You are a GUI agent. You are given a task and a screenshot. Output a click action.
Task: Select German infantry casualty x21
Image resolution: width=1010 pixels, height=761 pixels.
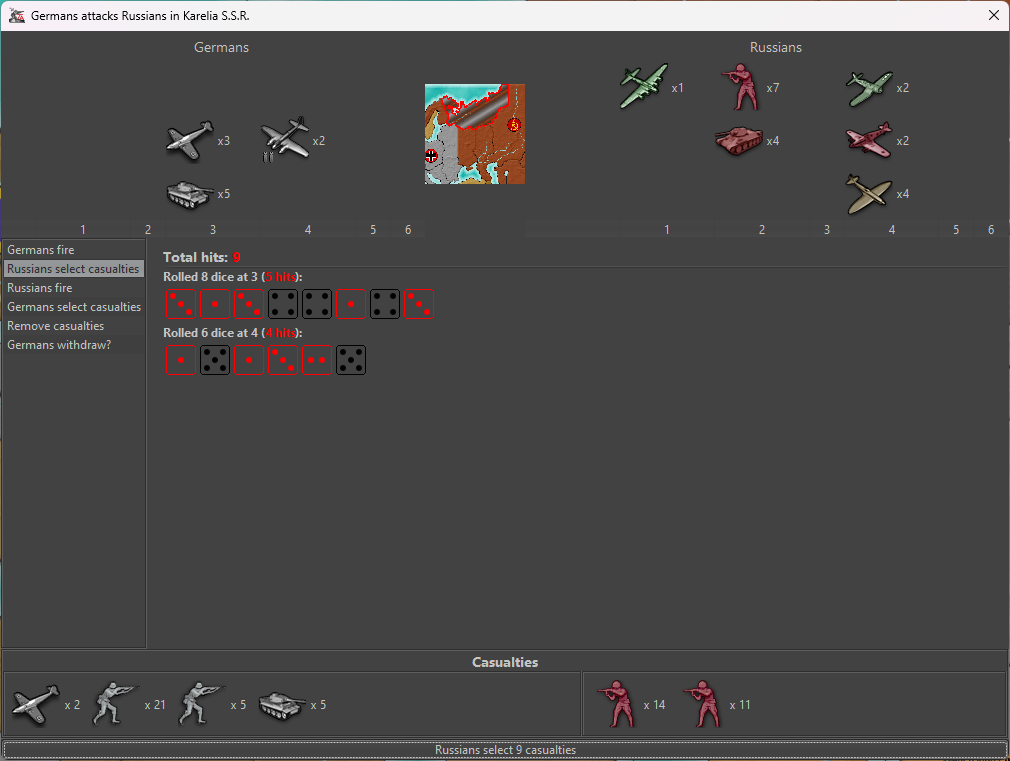pos(114,705)
